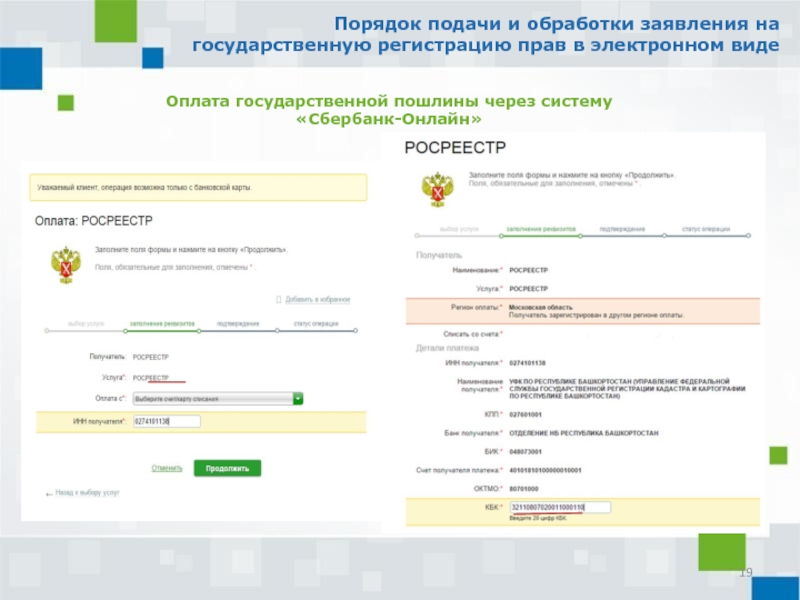Click the ИНН получателя input field

(167, 421)
